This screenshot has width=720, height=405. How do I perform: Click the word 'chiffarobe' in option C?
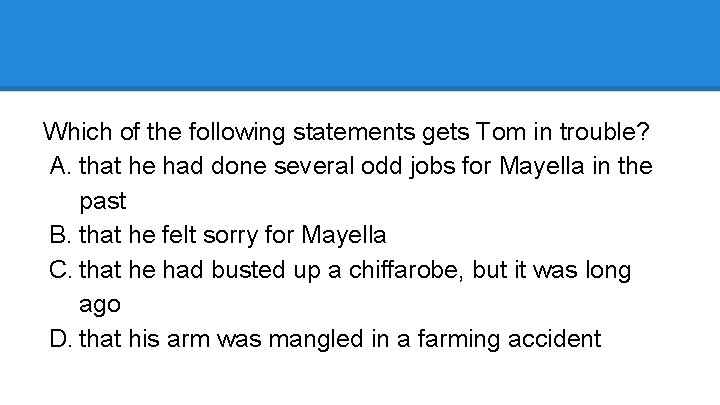pyautogui.click(x=406, y=270)
